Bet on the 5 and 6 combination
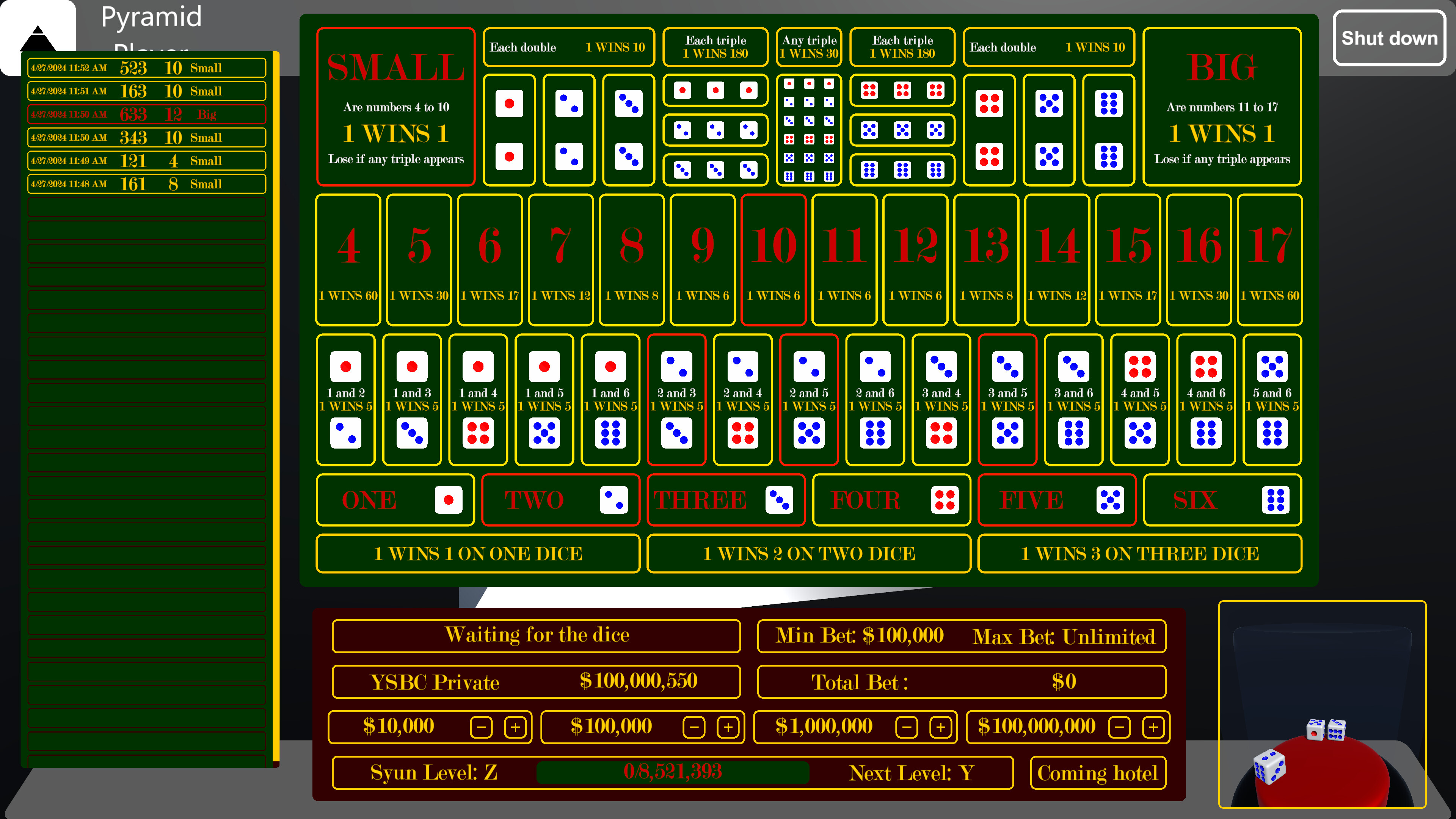This screenshot has height=819, width=1456. tap(1272, 400)
